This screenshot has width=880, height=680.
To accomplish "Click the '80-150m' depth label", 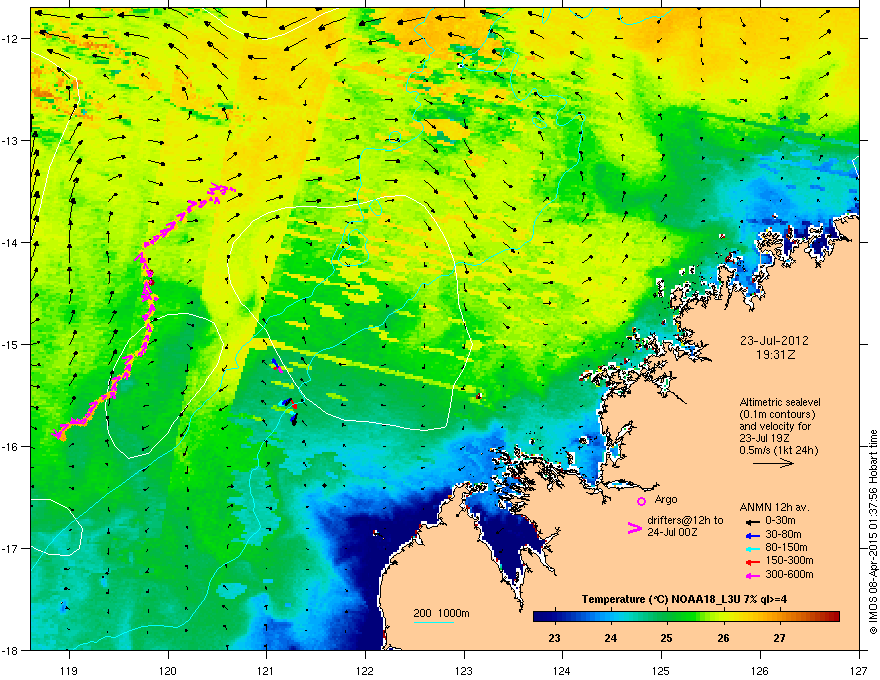I will point(786,548).
